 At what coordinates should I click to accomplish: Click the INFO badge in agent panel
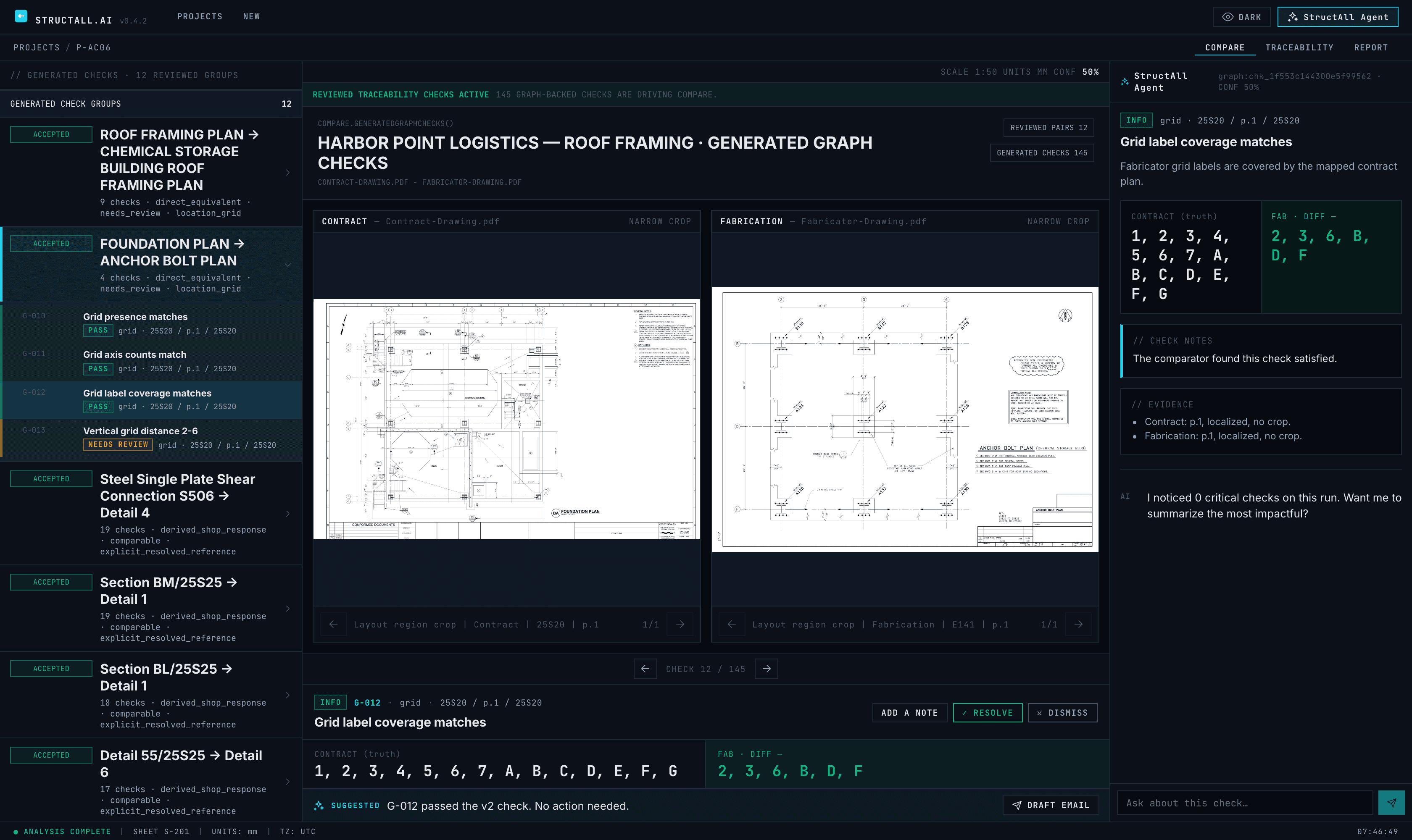point(1136,120)
